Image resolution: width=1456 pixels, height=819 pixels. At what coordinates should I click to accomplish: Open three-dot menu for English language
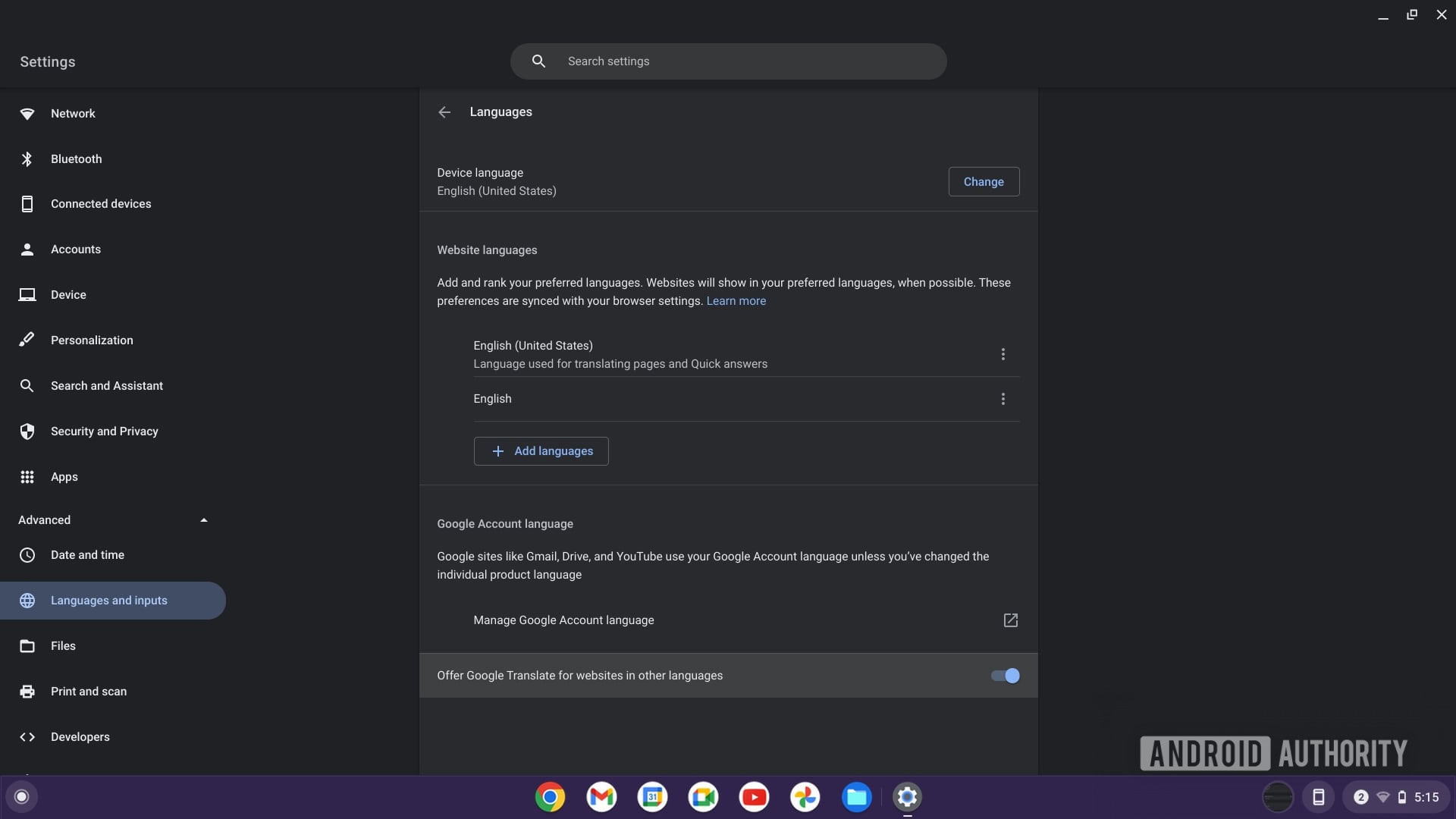[1003, 399]
